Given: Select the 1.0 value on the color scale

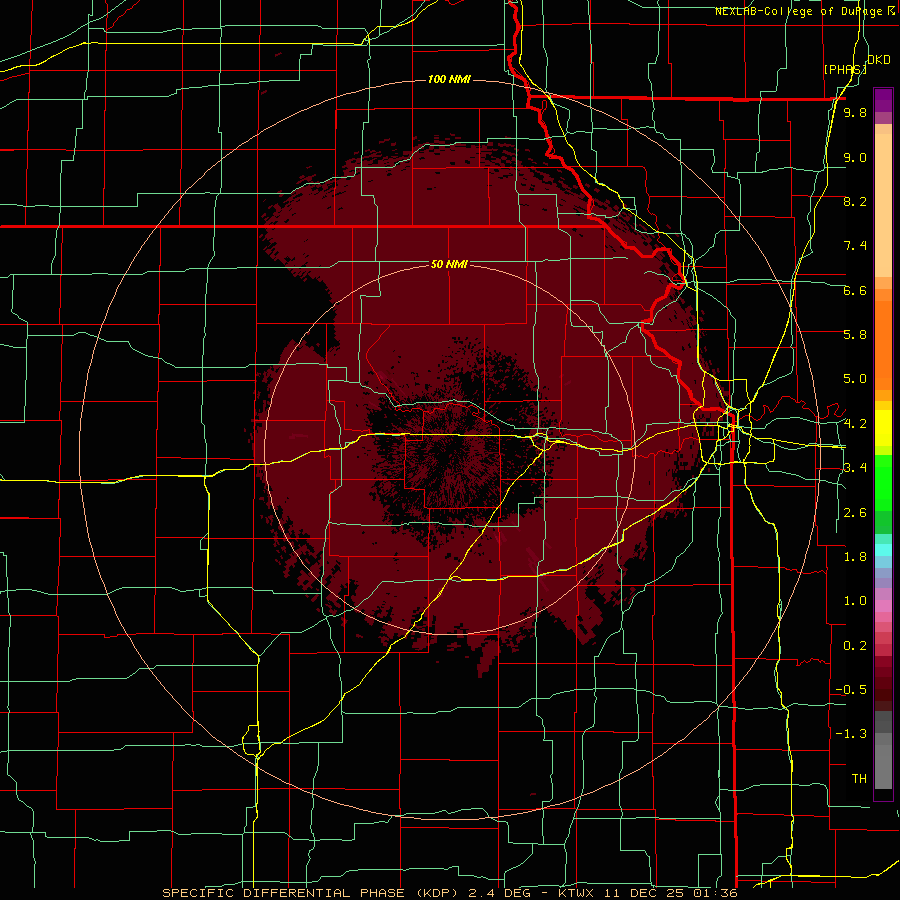Looking at the screenshot, I should [855, 601].
